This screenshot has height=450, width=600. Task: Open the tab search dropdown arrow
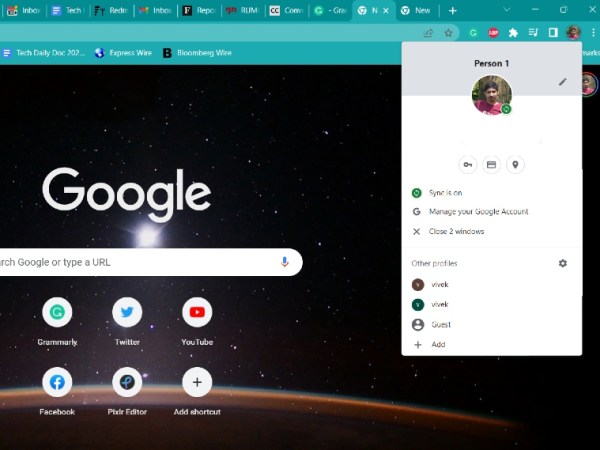click(x=507, y=10)
